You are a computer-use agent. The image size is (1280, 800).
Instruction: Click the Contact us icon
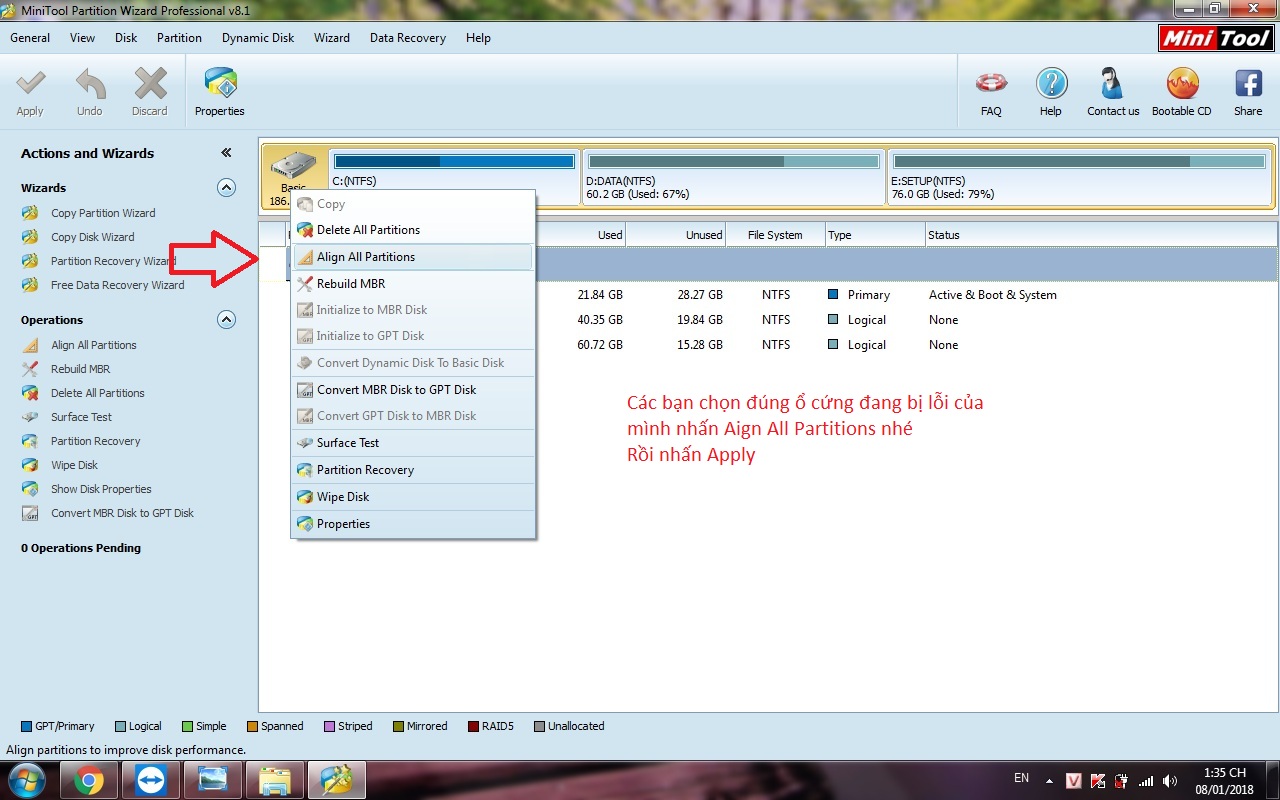pos(1113,92)
